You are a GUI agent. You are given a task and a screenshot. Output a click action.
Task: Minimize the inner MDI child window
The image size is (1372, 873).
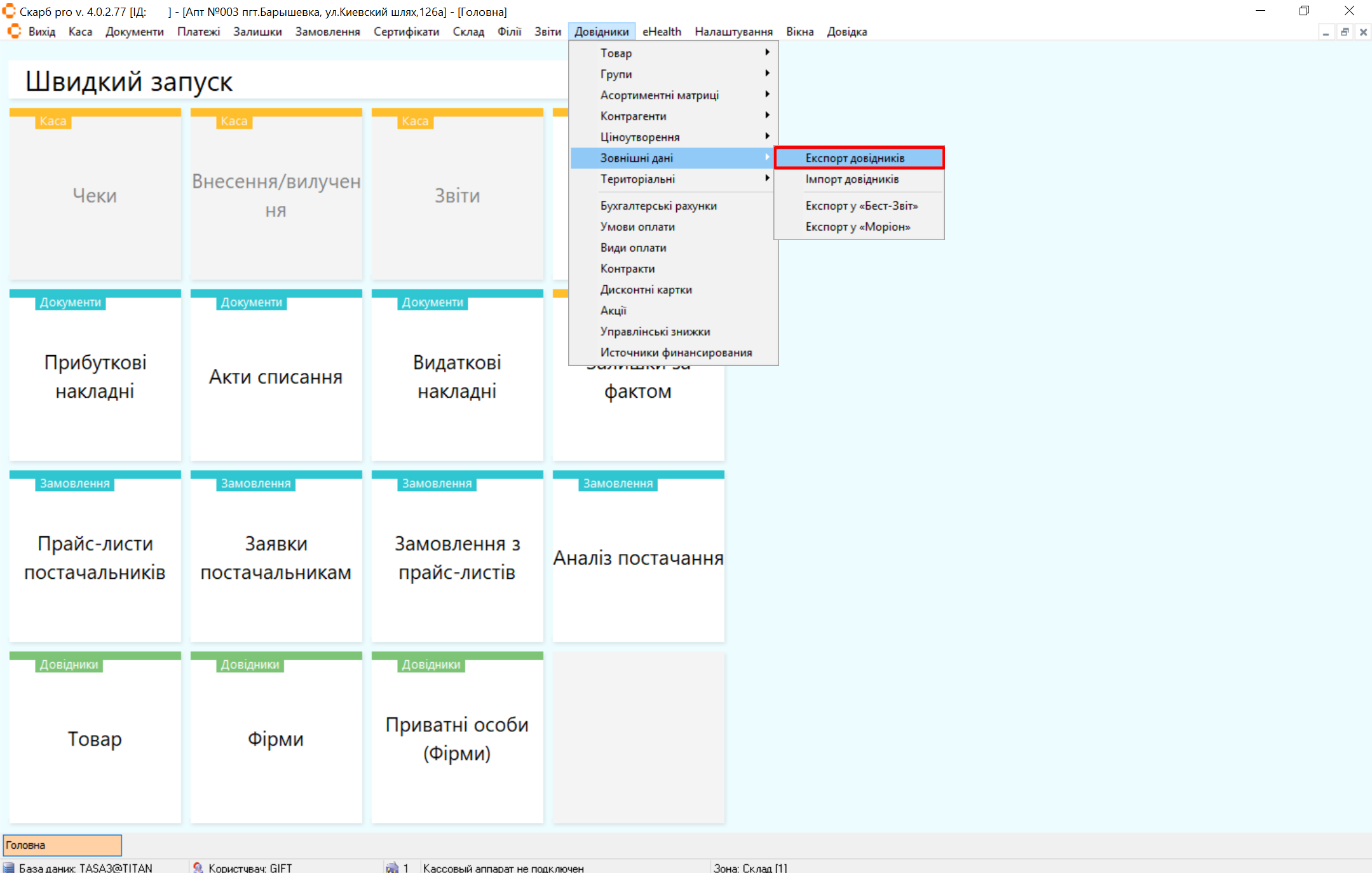tap(1326, 32)
